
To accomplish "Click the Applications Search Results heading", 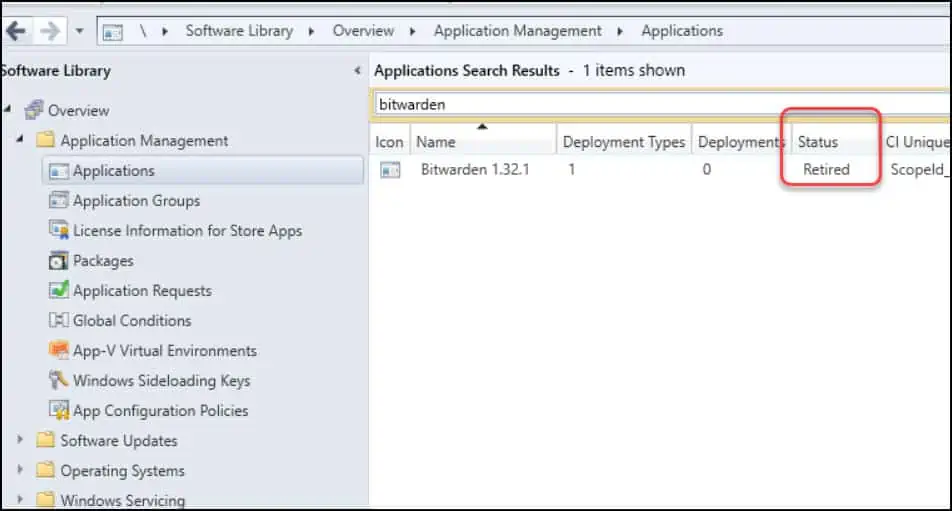I will [466, 70].
